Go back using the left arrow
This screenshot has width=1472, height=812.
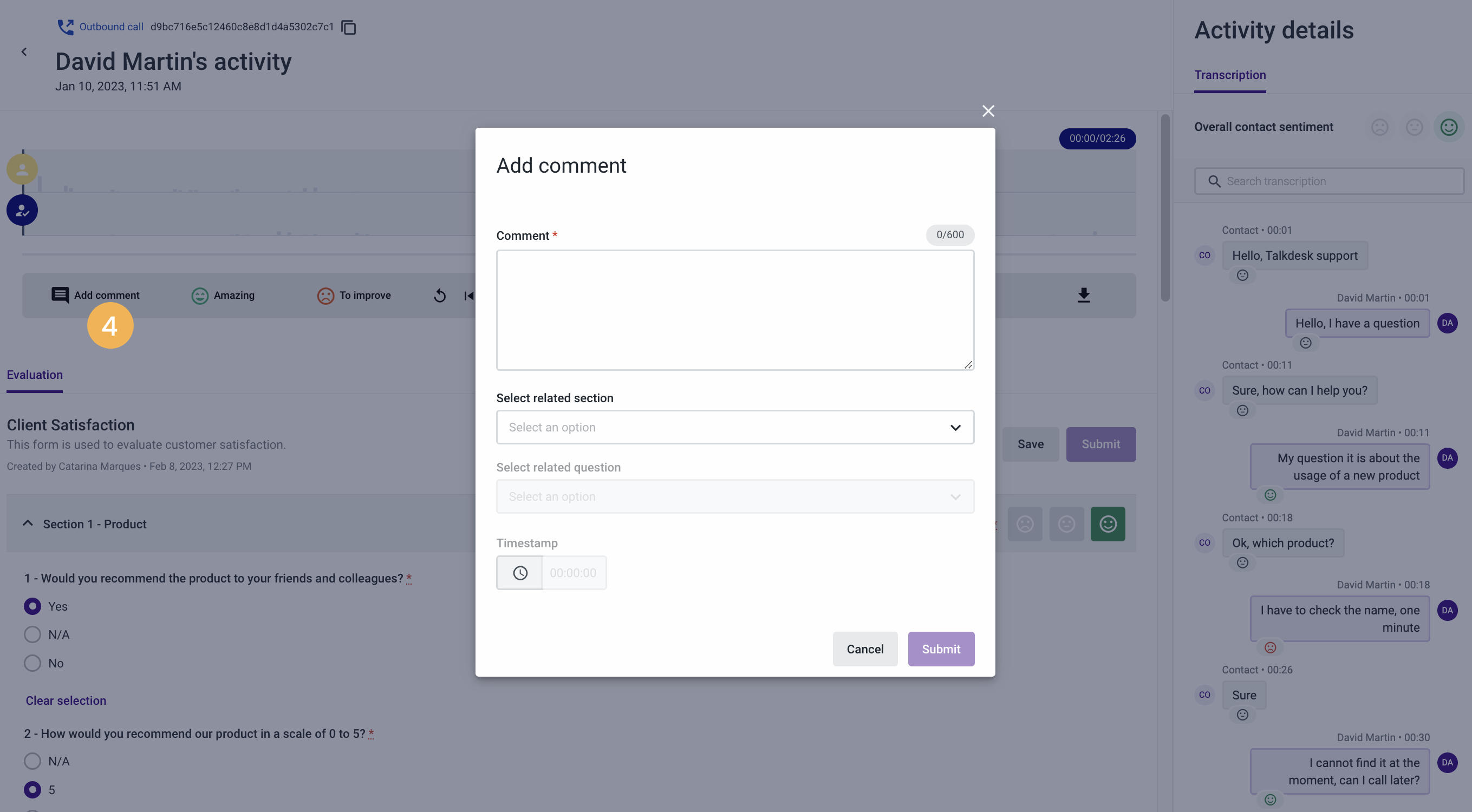(24, 52)
